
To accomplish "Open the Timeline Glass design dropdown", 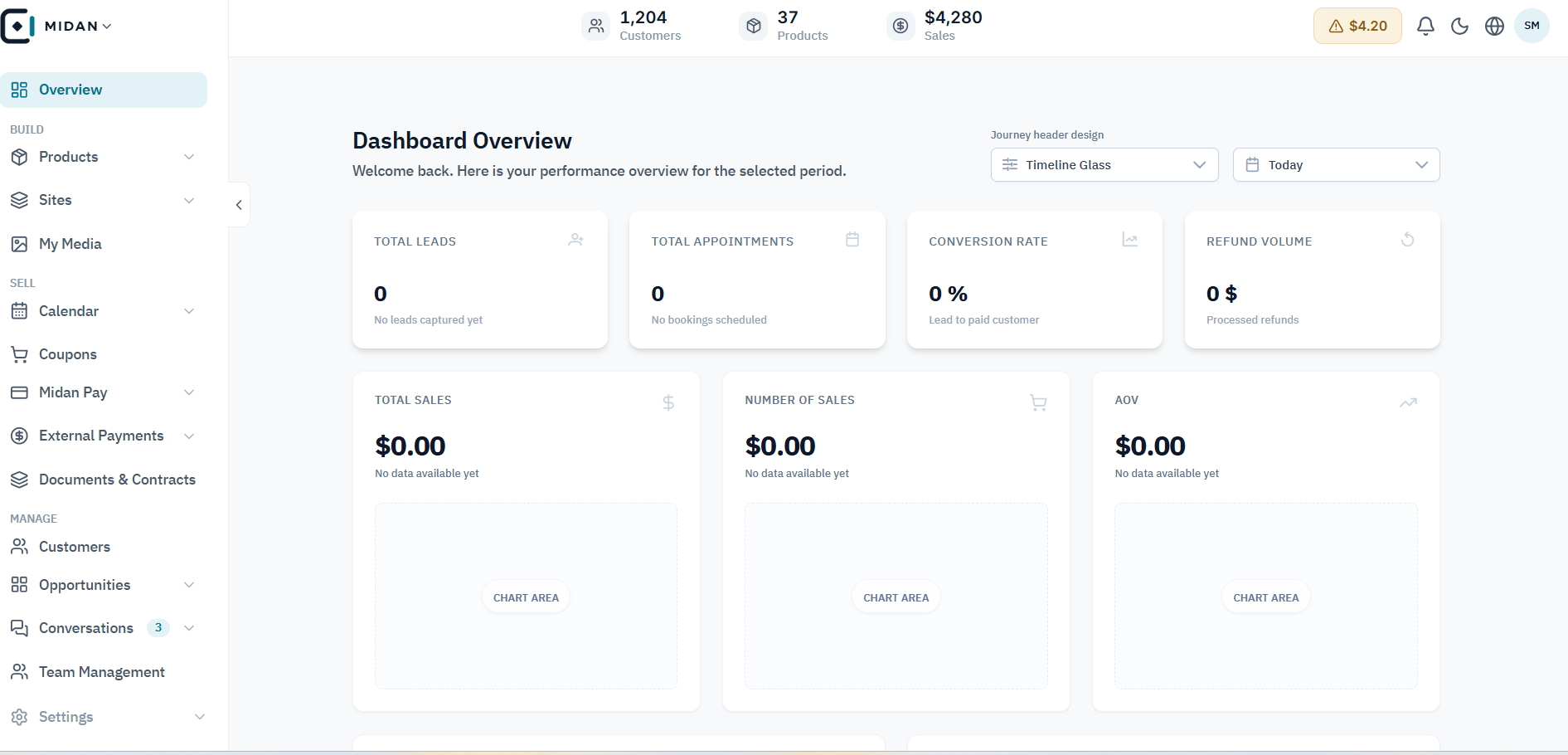I will 1104,165.
